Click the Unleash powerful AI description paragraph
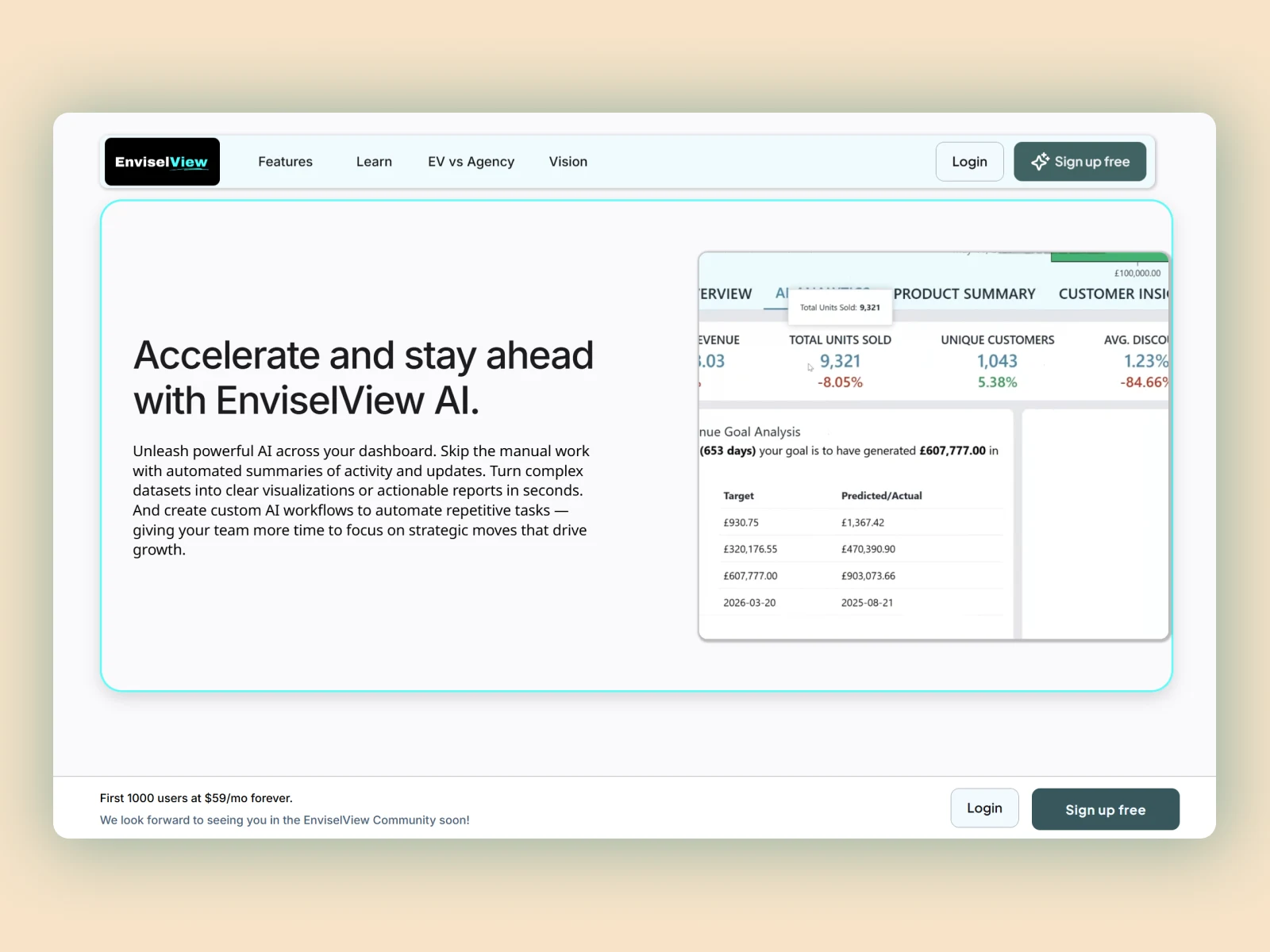Viewport: 1270px width, 952px height. (x=361, y=501)
